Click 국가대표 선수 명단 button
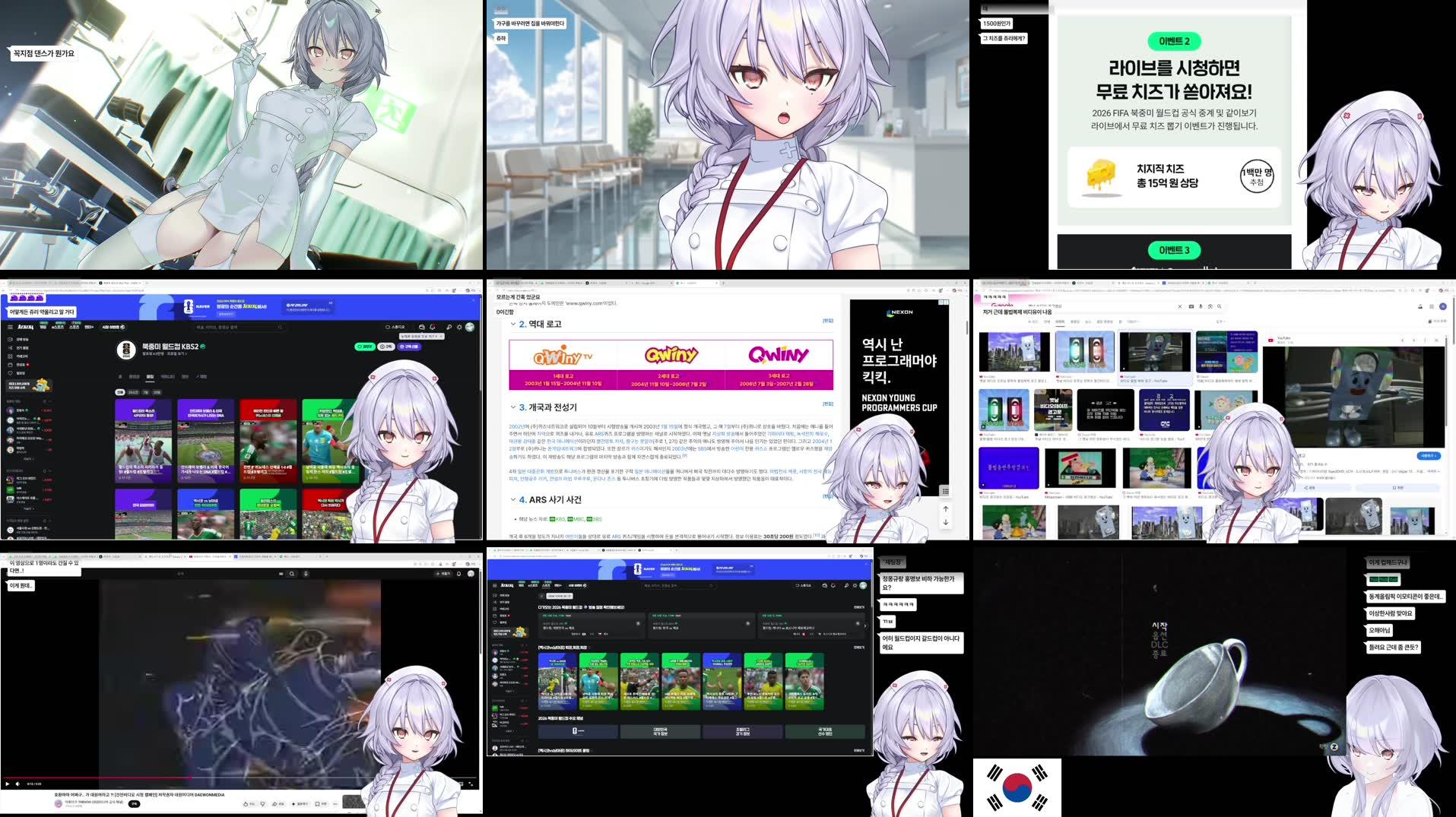The height and width of the screenshot is (817, 1456). coord(825,731)
